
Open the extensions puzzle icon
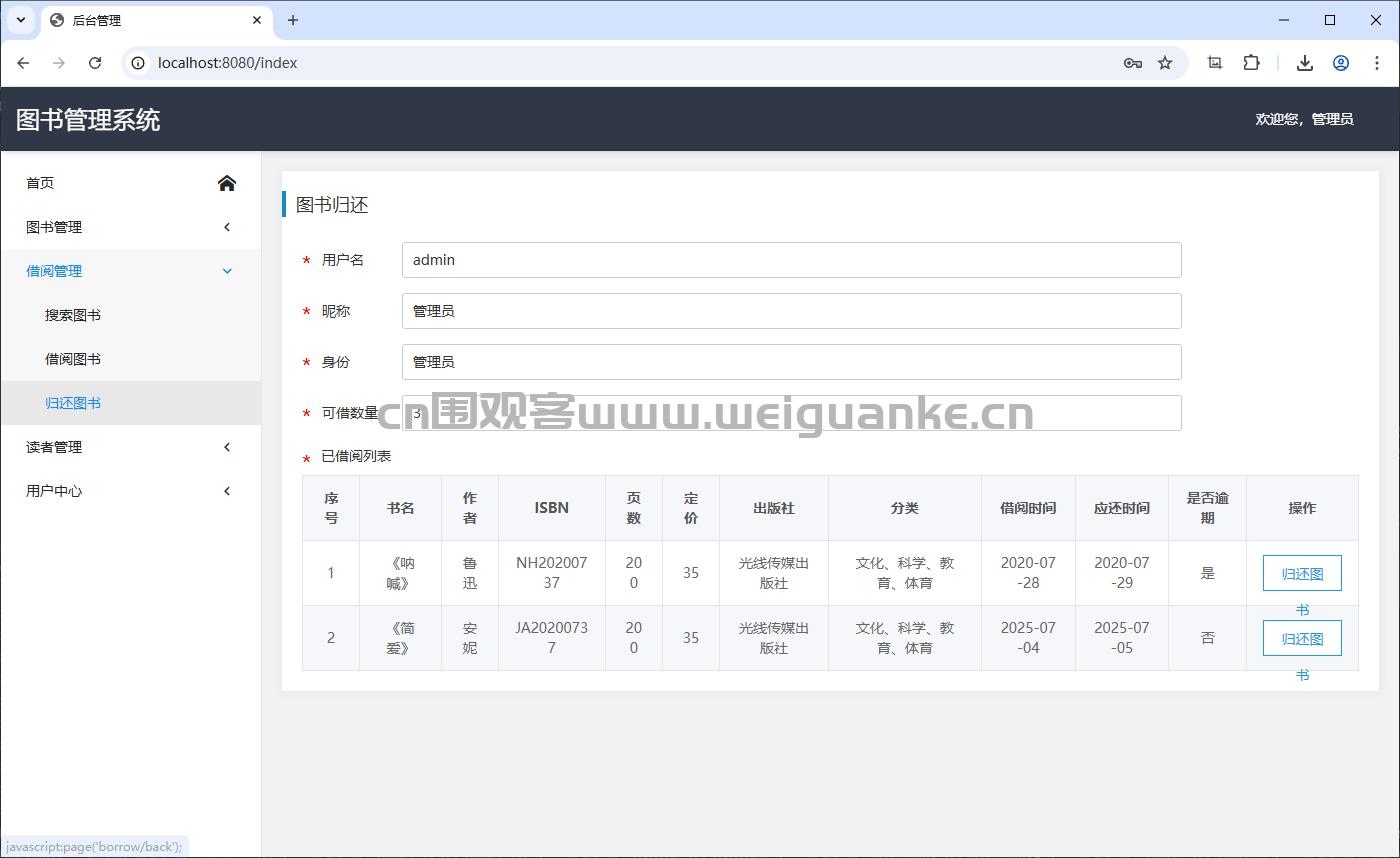1251,63
